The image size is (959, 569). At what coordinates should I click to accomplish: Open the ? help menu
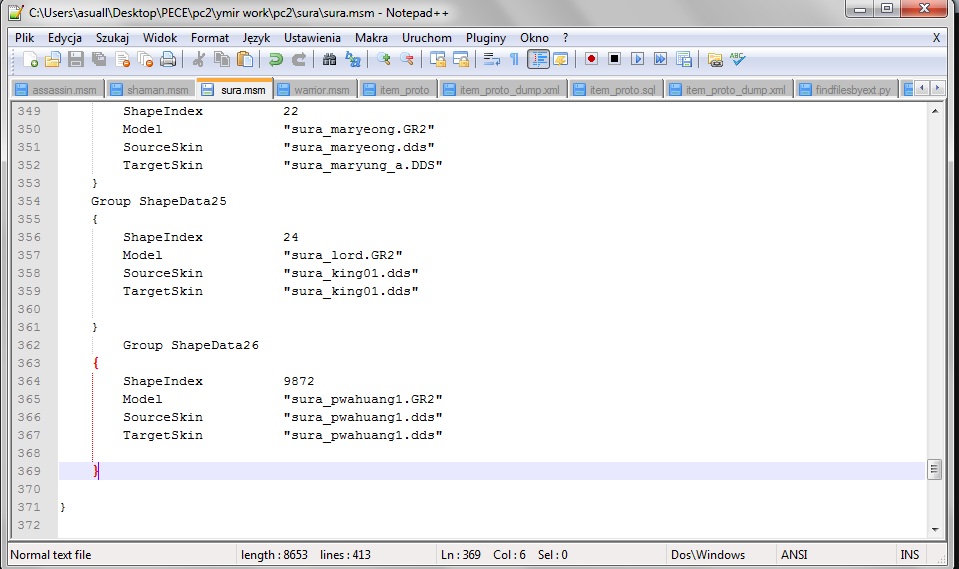[566, 38]
